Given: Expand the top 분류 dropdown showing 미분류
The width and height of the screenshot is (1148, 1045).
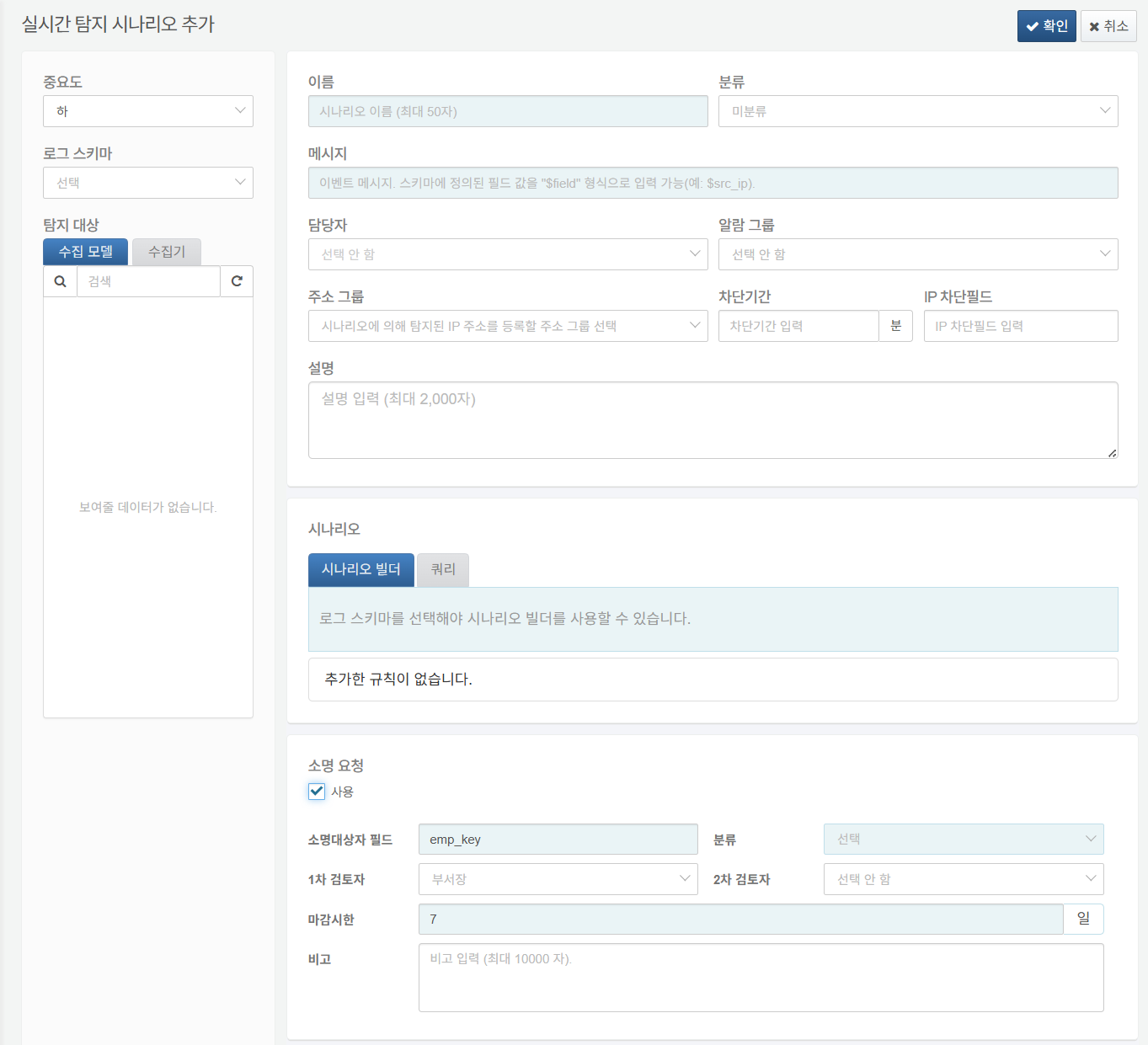Looking at the screenshot, I should (917, 111).
